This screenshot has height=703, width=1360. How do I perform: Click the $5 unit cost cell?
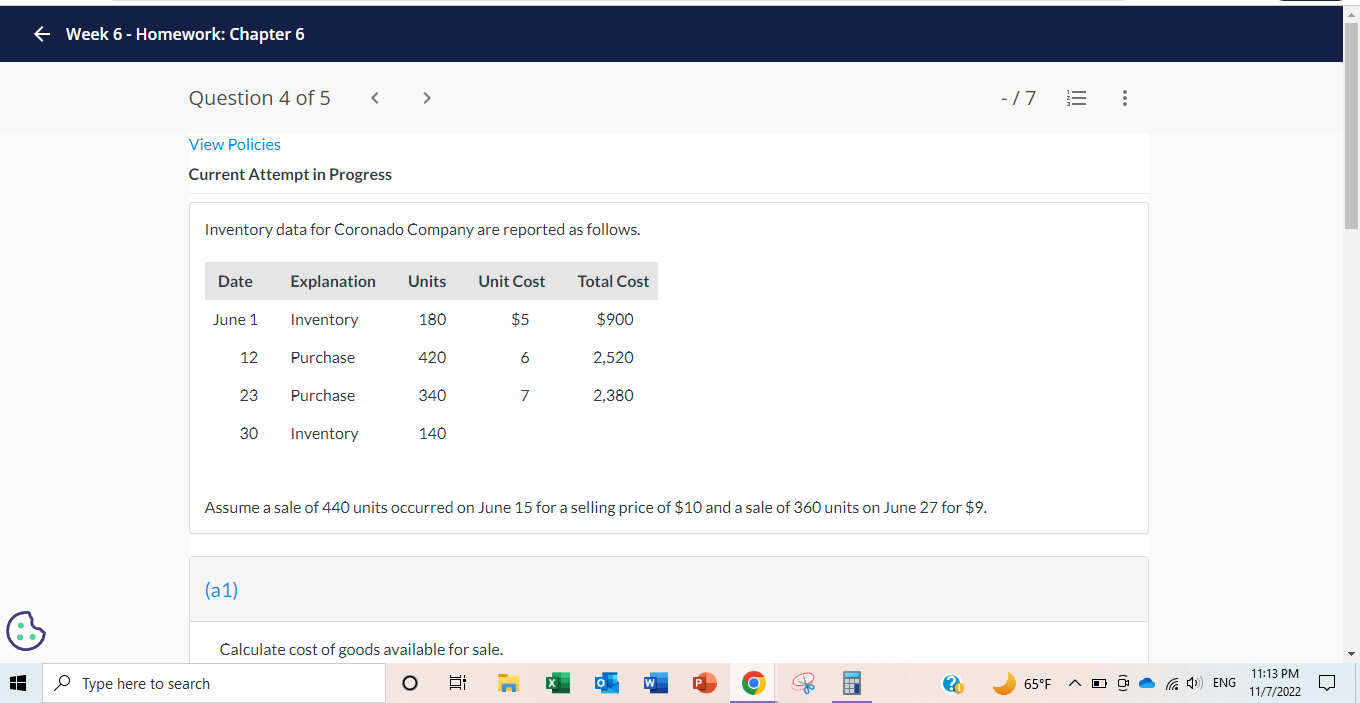tap(520, 320)
